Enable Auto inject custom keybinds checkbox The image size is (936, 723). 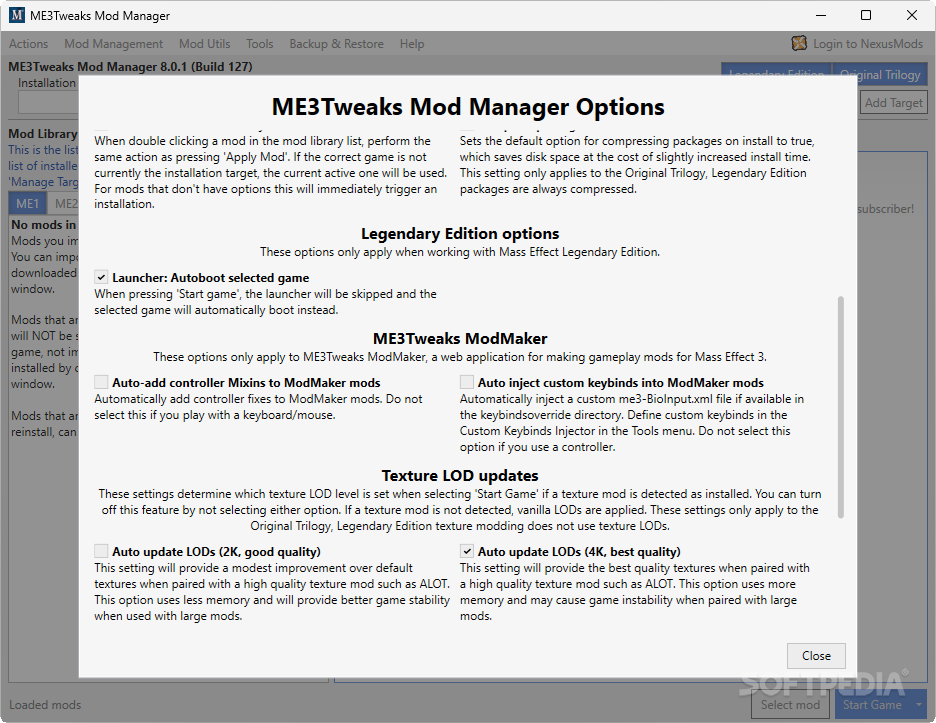coord(467,383)
